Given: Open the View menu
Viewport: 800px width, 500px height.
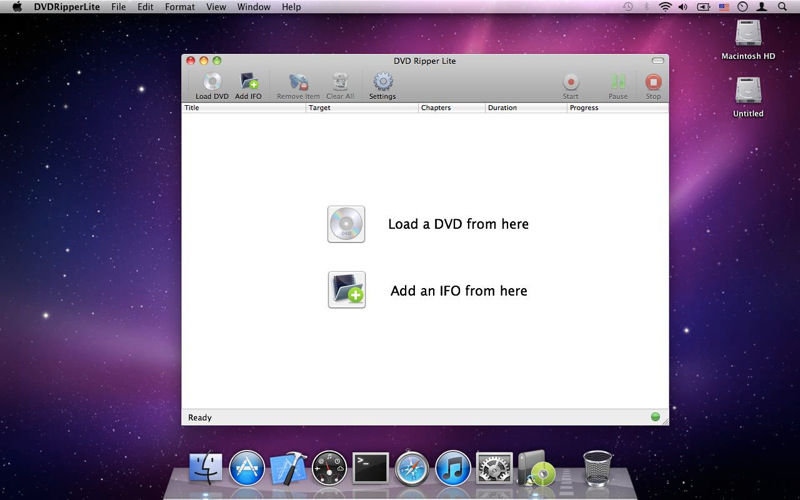Looking at the screenshot, I should click(216, 7).
